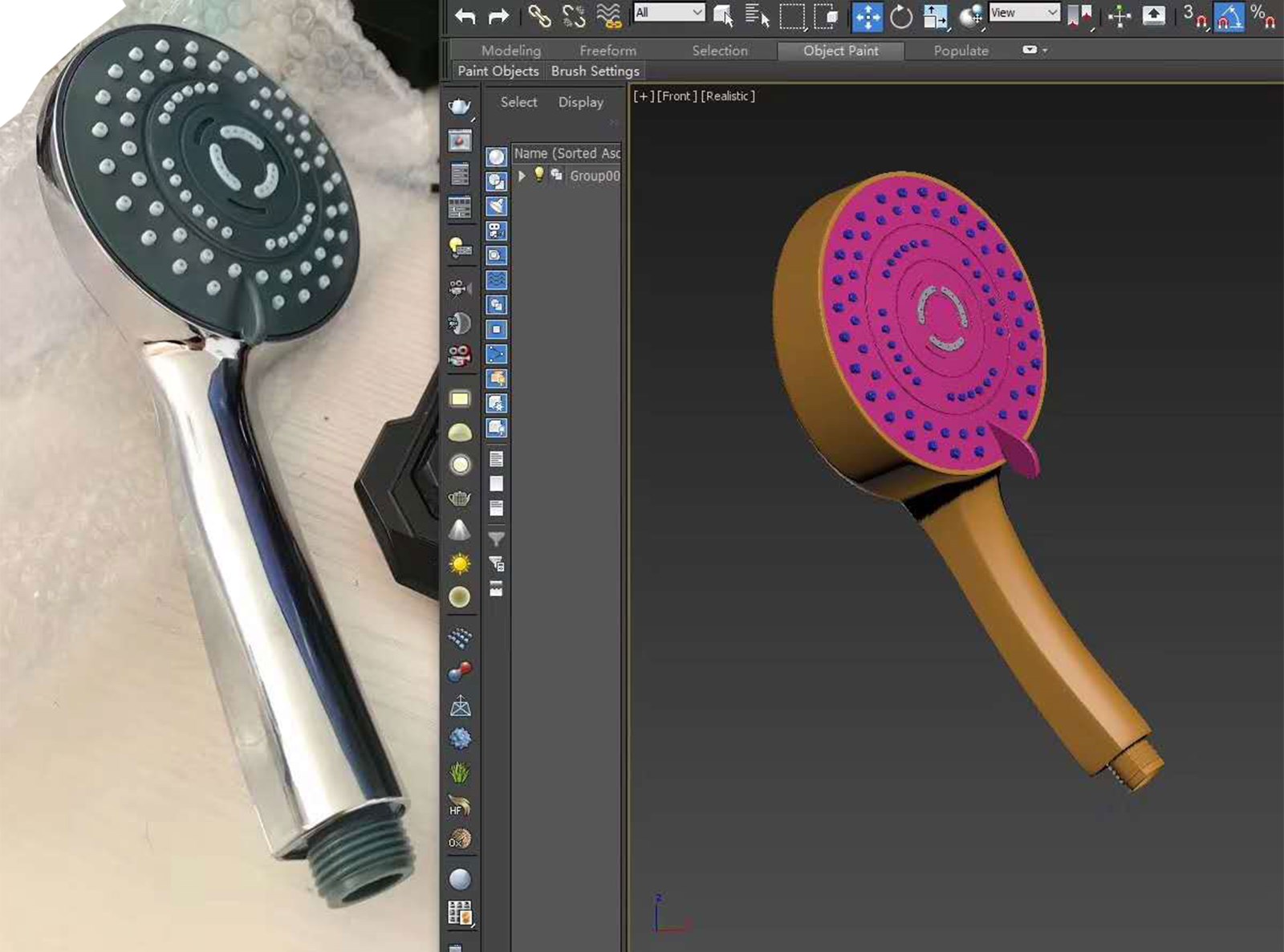Viewport: 1284px width, 952px height.
Task: Switch to the Modeling ribbon tab
Action: [x=510, y=51]
